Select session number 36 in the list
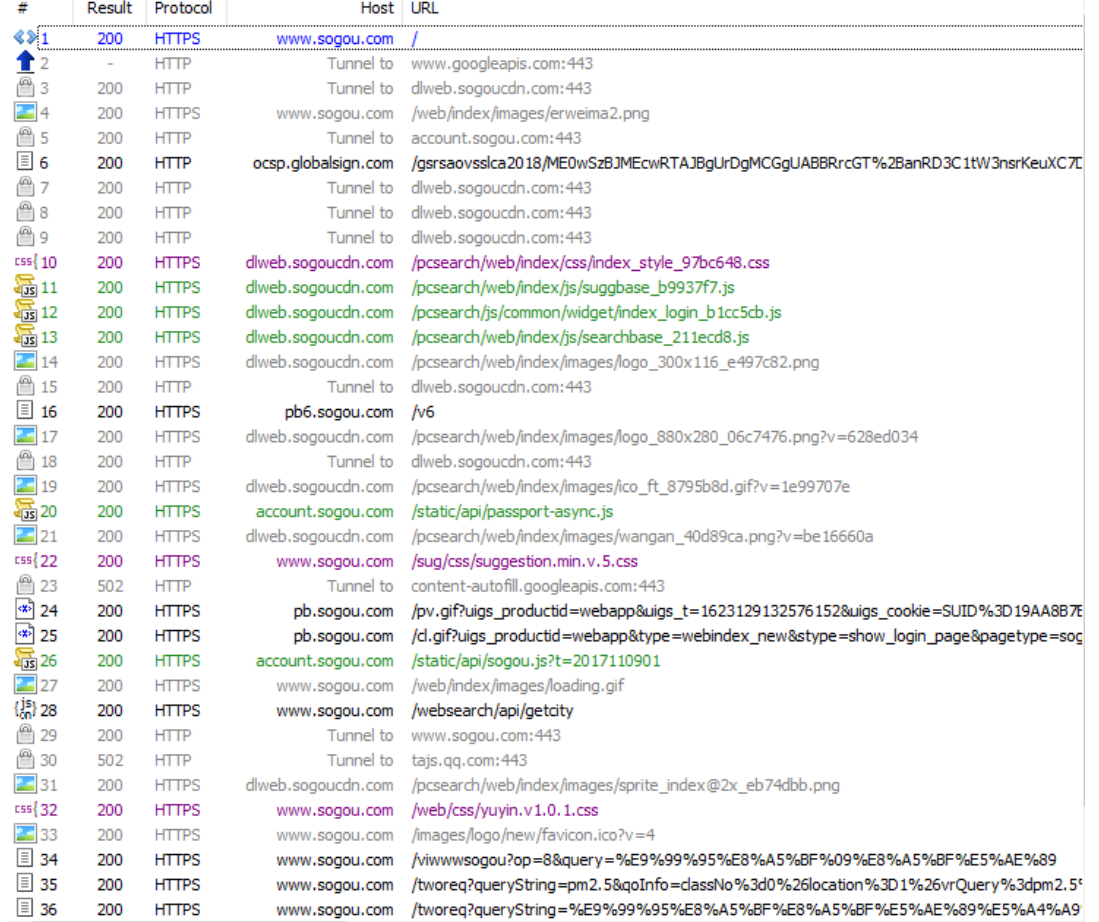The image size is (1099, 922). [x=48, y=909]
